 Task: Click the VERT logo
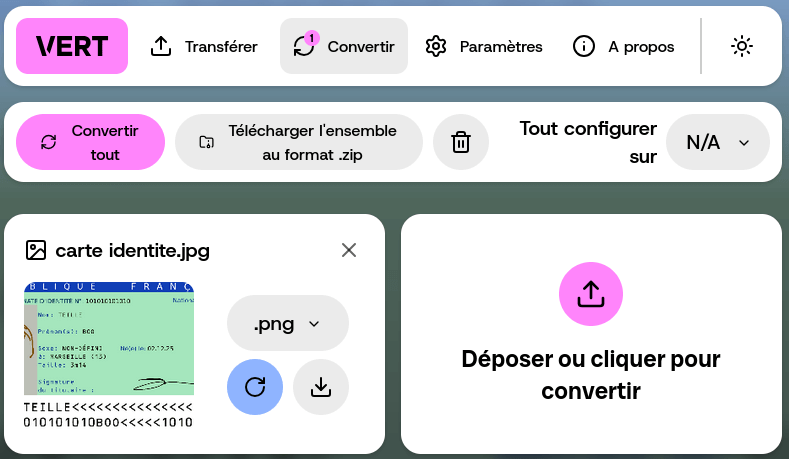tap(72, 46)
